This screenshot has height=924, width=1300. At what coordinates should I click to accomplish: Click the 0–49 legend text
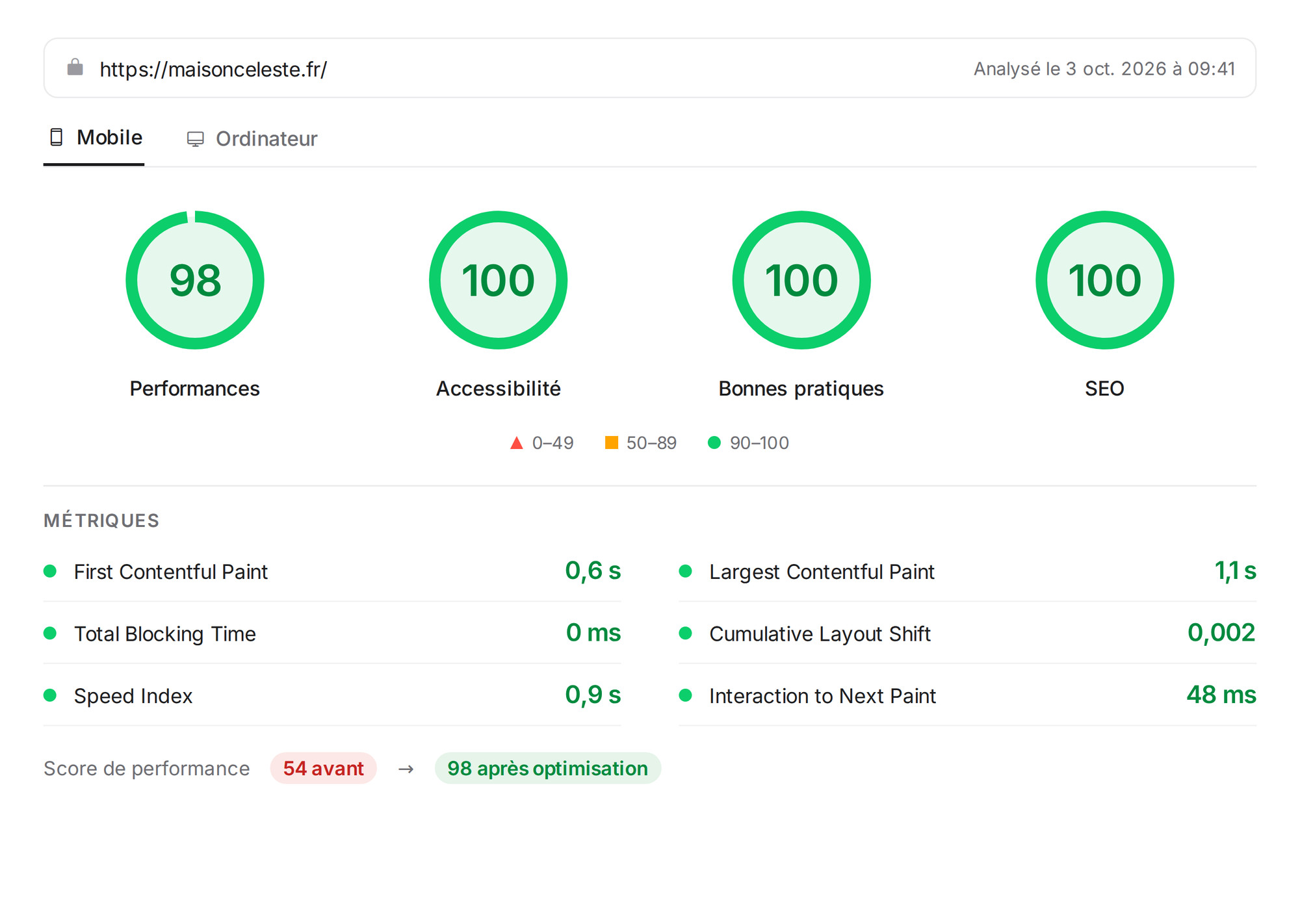(x=552, y=443)
